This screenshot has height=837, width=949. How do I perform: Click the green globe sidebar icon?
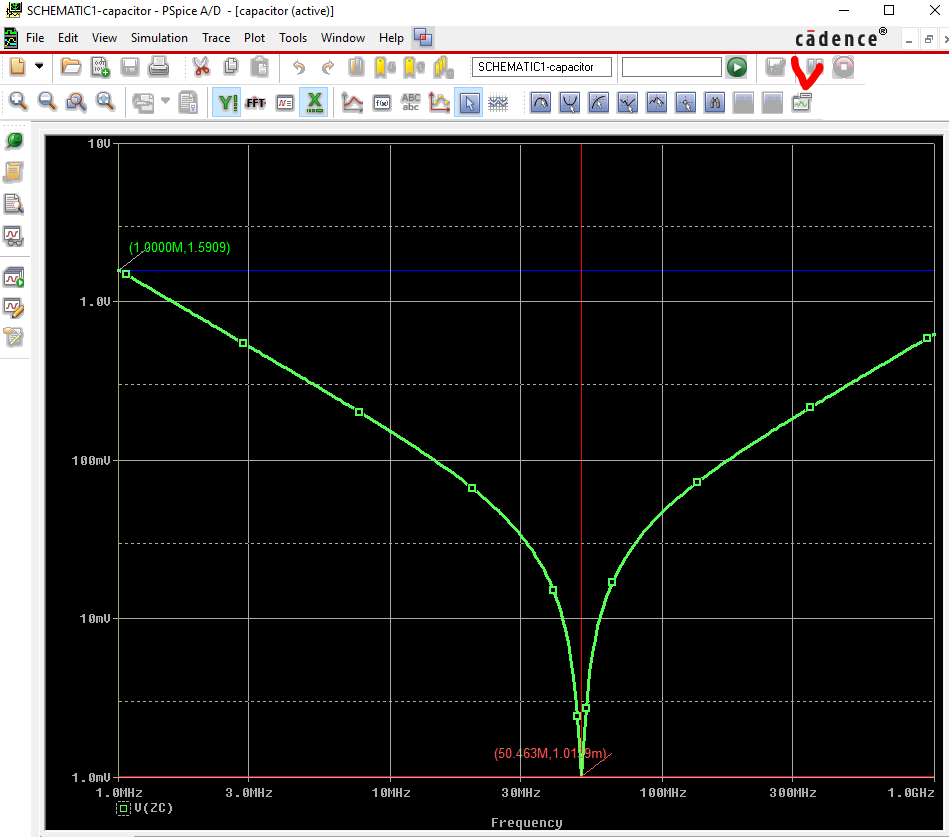click(x=14, y=141)
